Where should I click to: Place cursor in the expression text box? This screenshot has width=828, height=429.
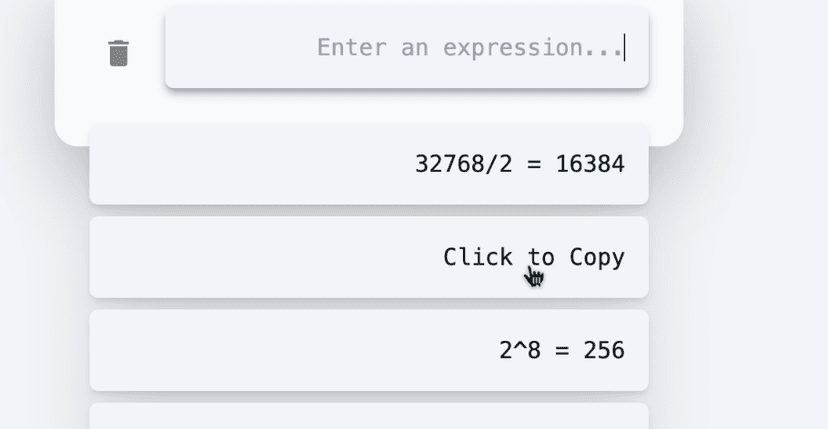click(407, 48)
